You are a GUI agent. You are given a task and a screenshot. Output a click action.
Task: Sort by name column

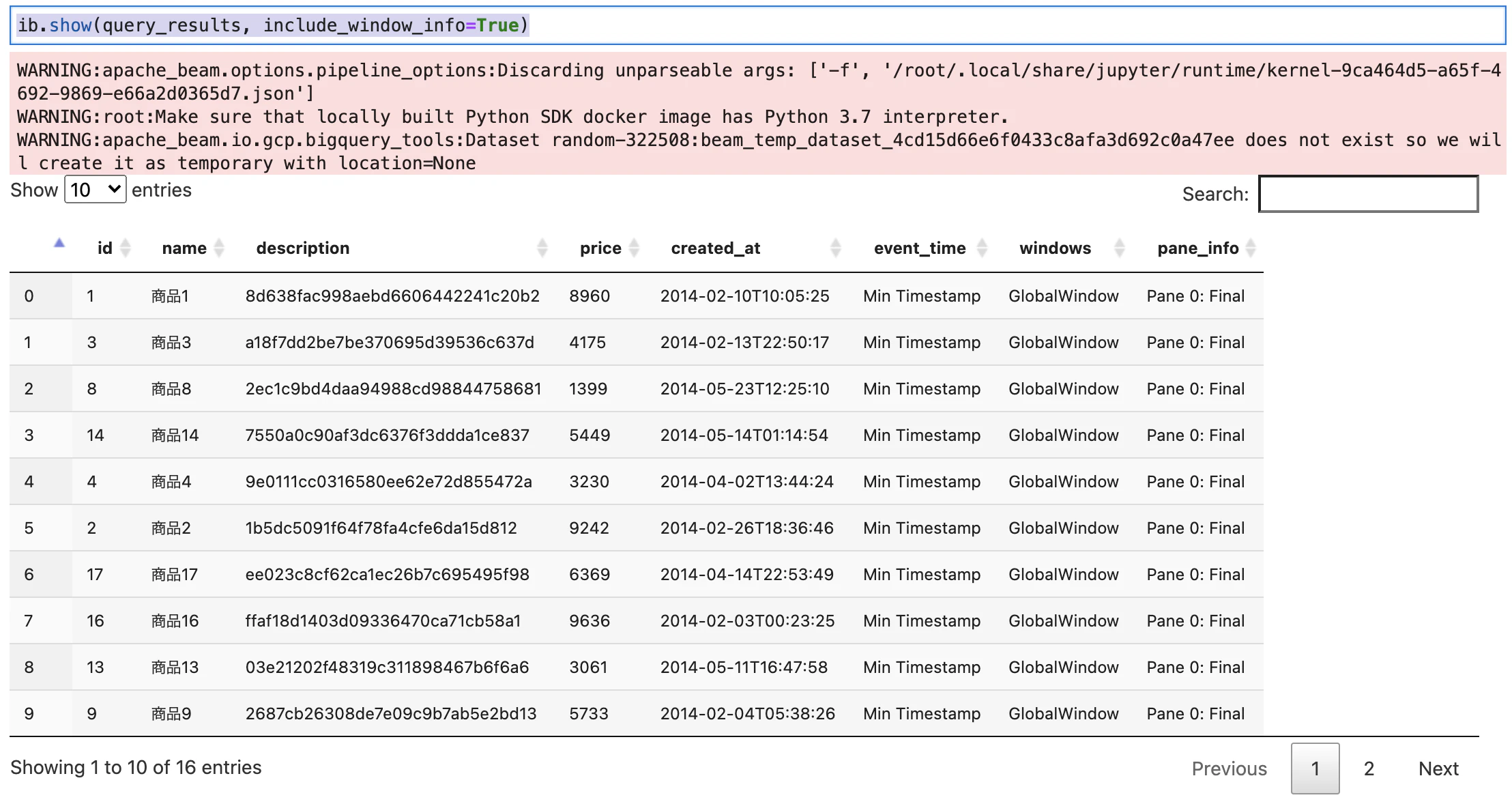[219, 248]
